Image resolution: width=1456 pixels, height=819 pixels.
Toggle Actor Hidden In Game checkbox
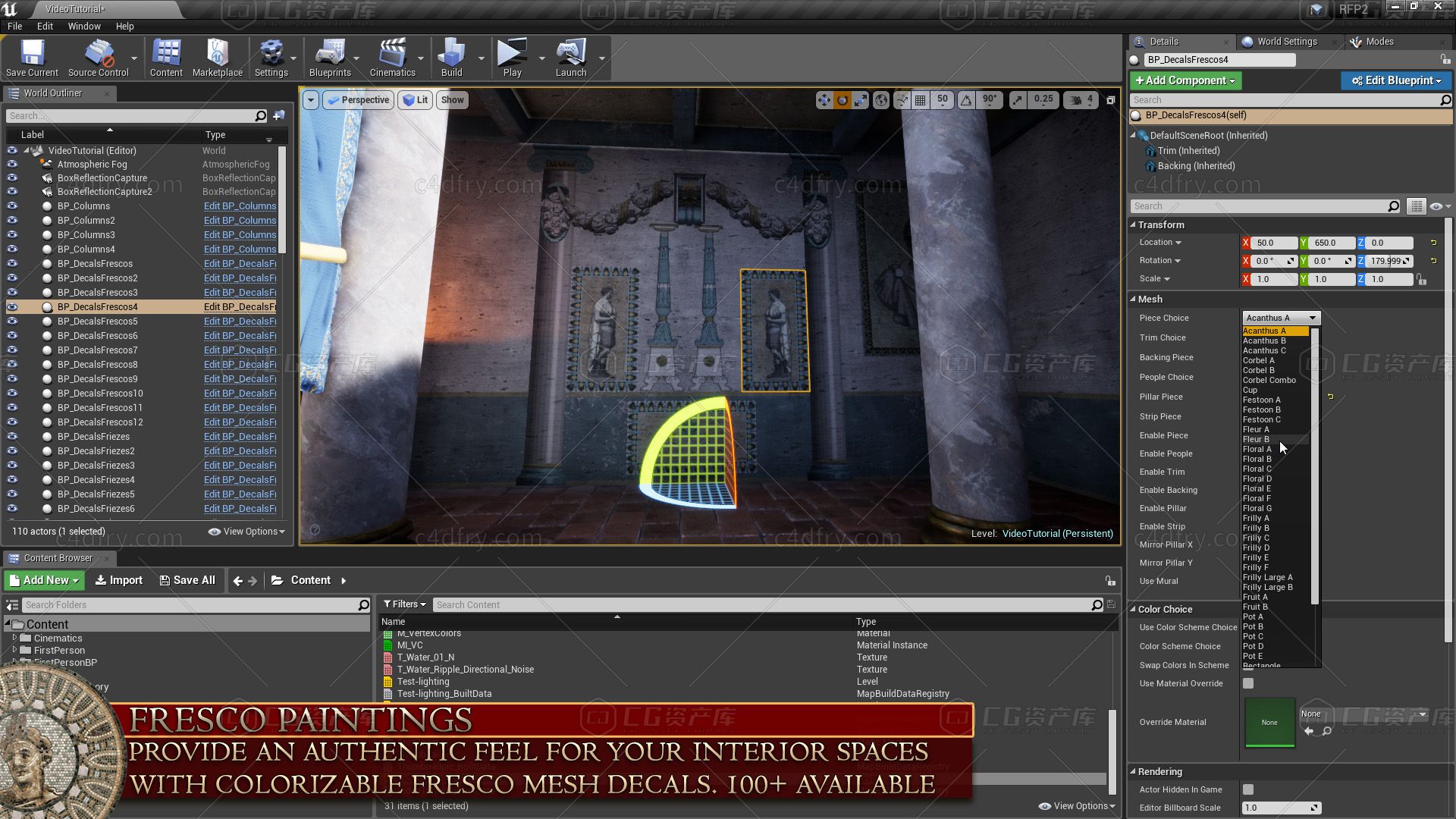pos(1247,789)
